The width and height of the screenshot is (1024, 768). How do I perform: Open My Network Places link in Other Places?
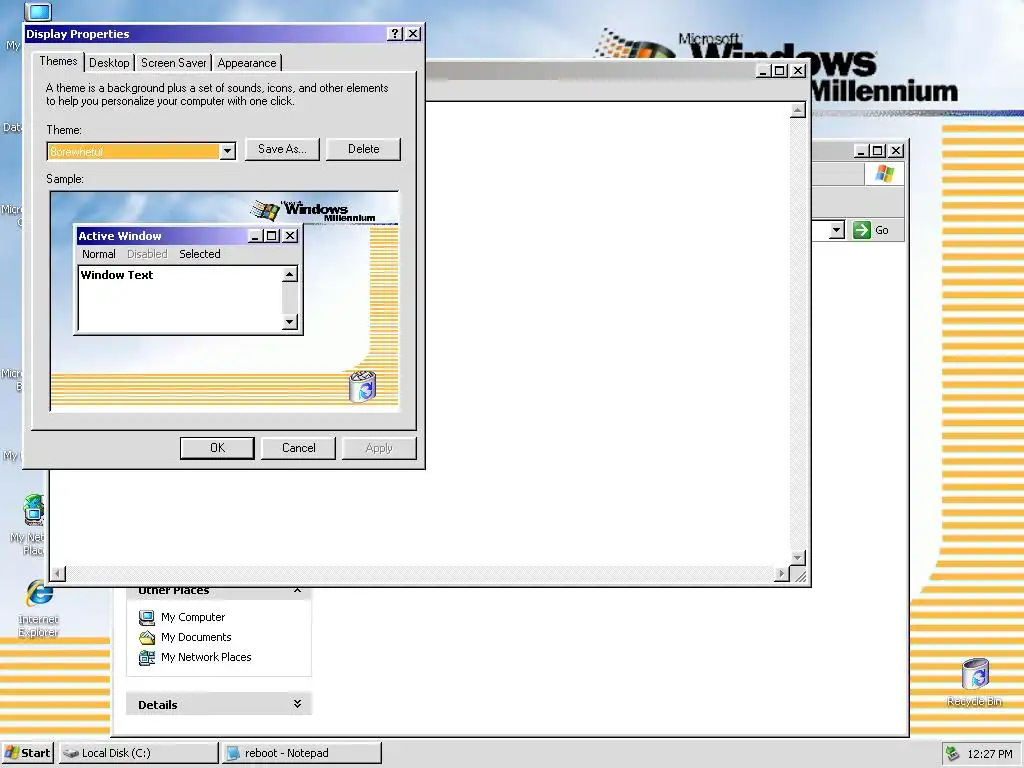[206, 657]
